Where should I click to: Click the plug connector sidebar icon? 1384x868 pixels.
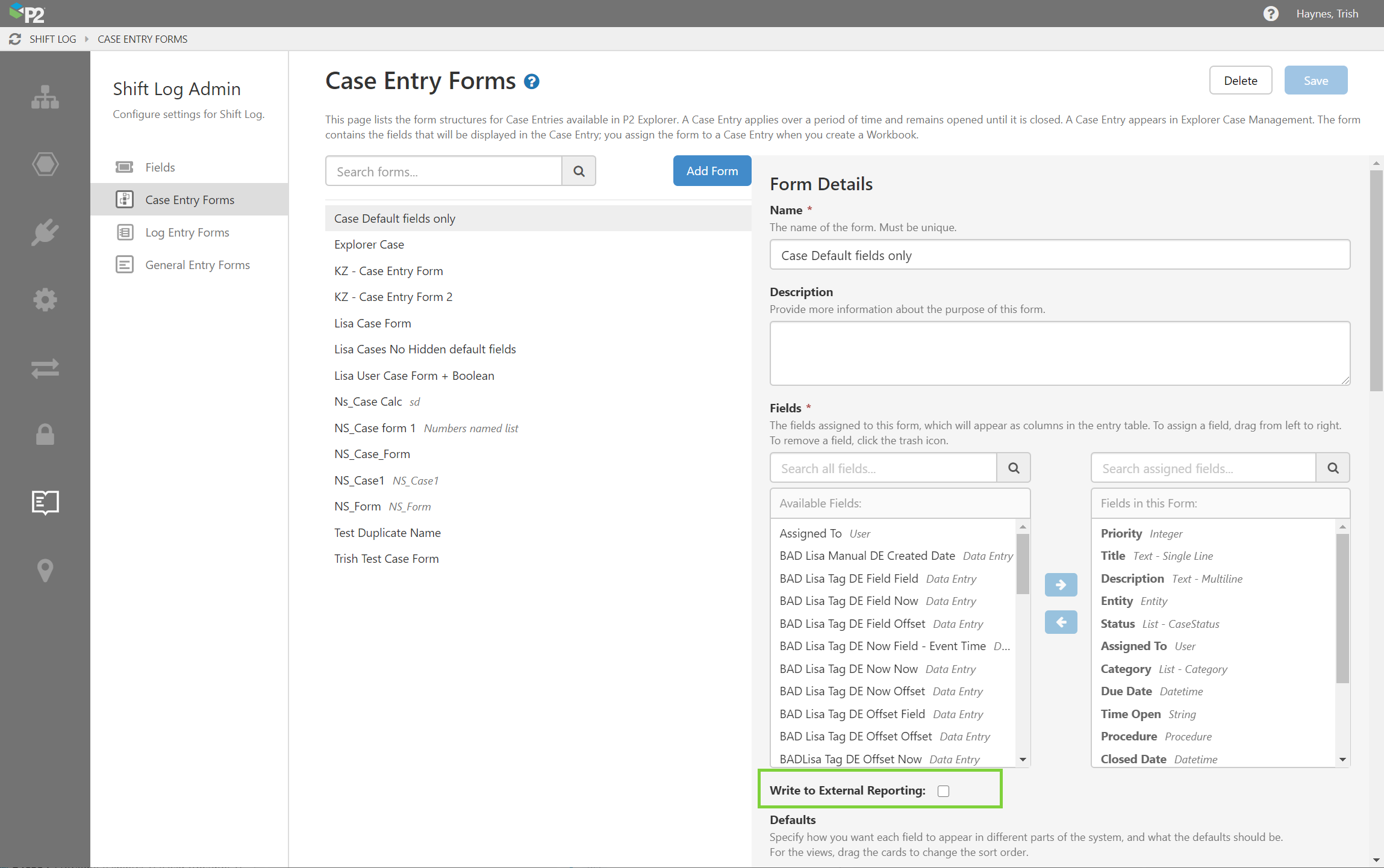pos(45,232)
